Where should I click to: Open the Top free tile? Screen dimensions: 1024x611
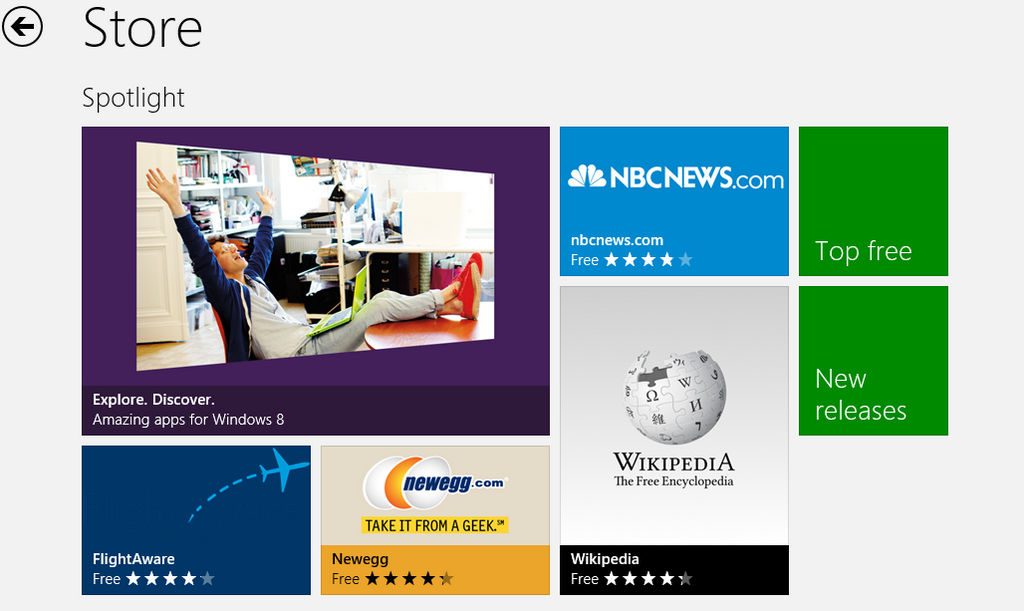(x=873, y=201)
